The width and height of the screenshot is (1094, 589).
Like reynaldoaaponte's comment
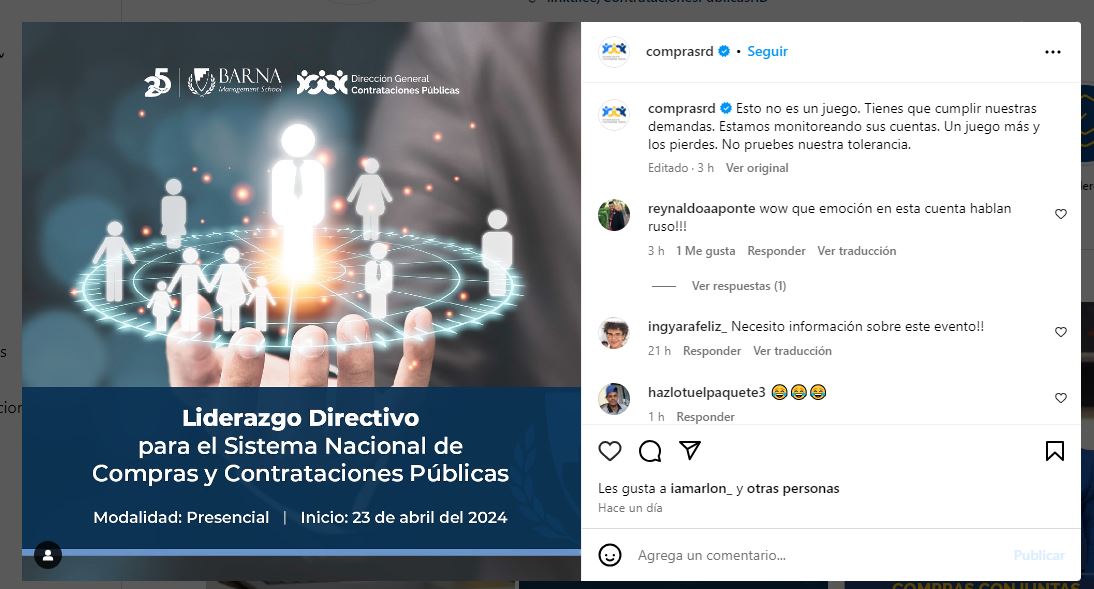[x=1061, y=214]
